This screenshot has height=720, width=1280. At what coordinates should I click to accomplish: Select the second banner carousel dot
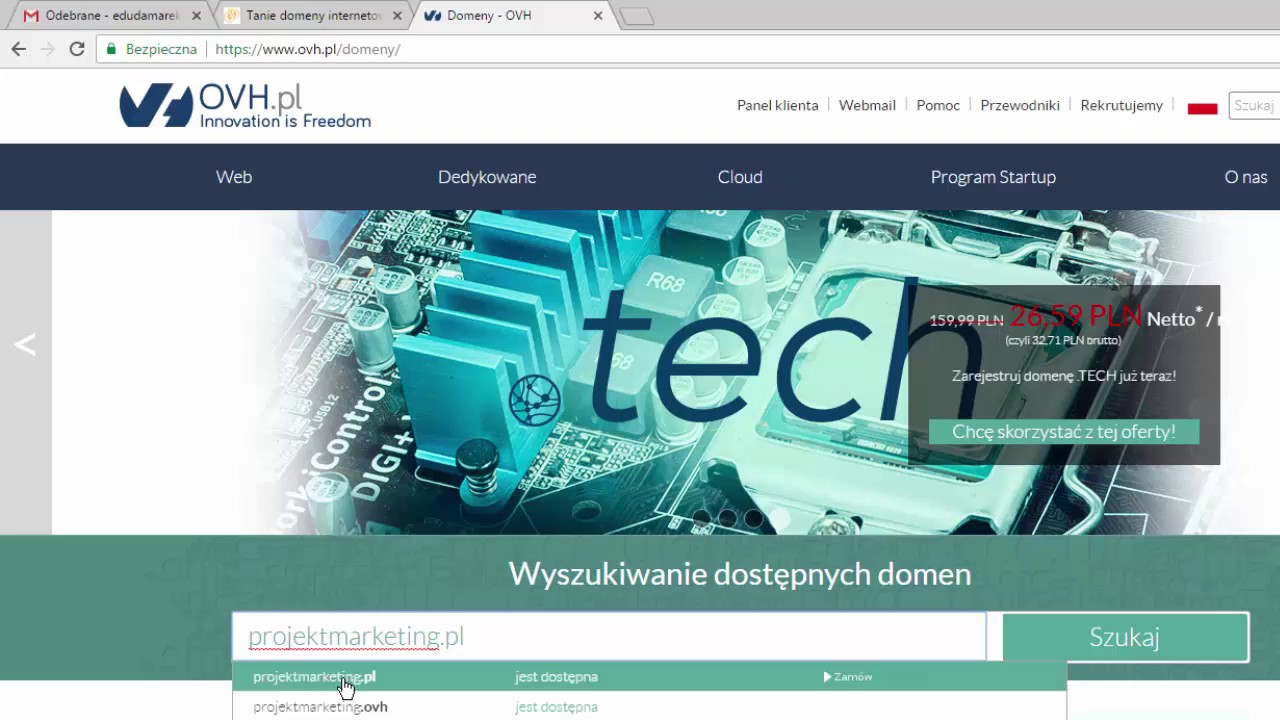tap(728, 518)
